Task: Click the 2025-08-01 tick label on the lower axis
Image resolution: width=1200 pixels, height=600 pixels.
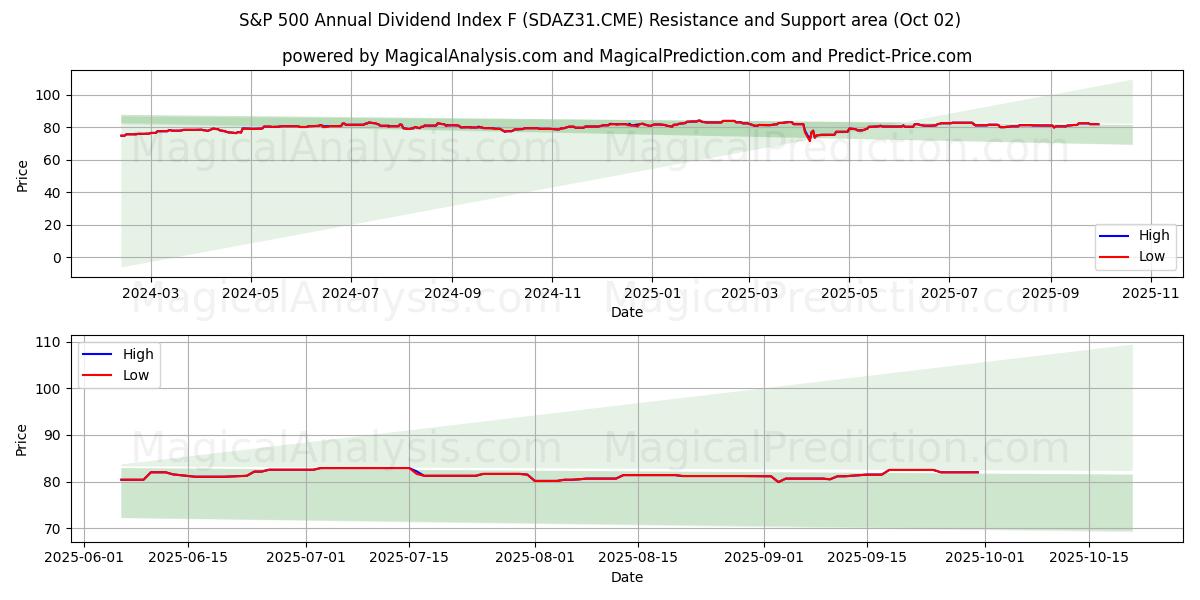Action: click(x=534, y=558)
